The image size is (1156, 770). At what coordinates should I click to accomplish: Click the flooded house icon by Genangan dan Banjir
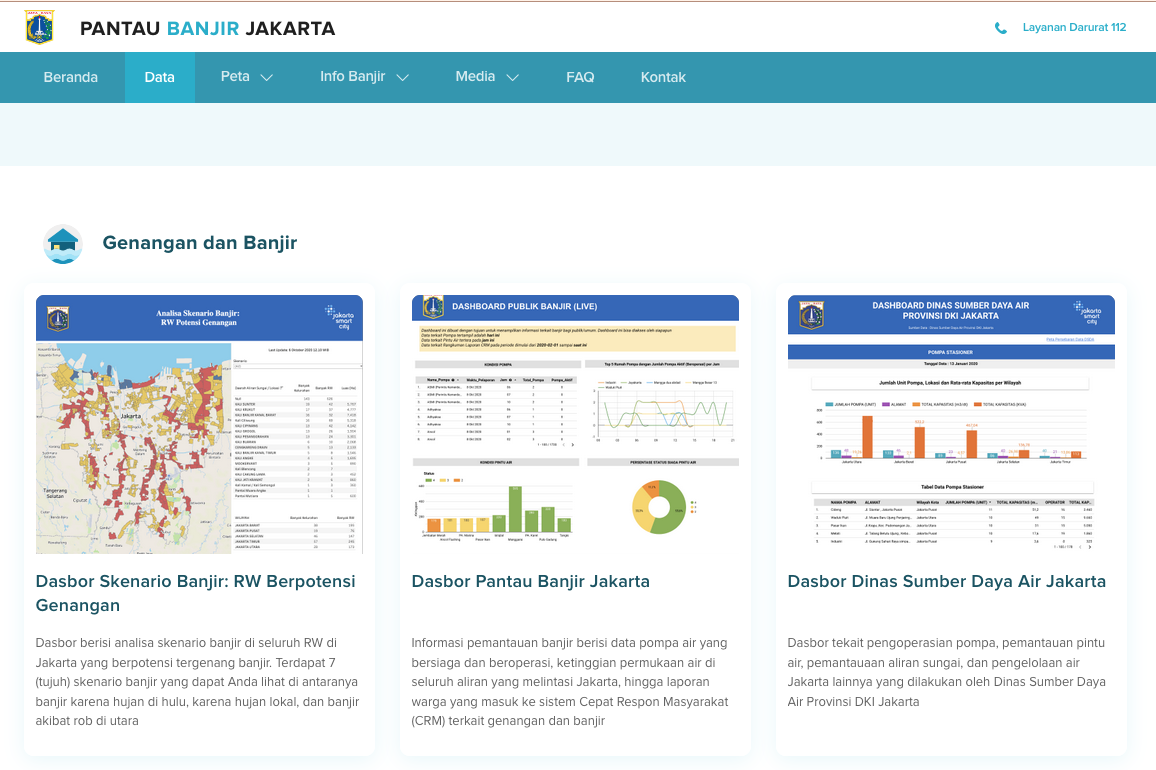pos(63,243)
